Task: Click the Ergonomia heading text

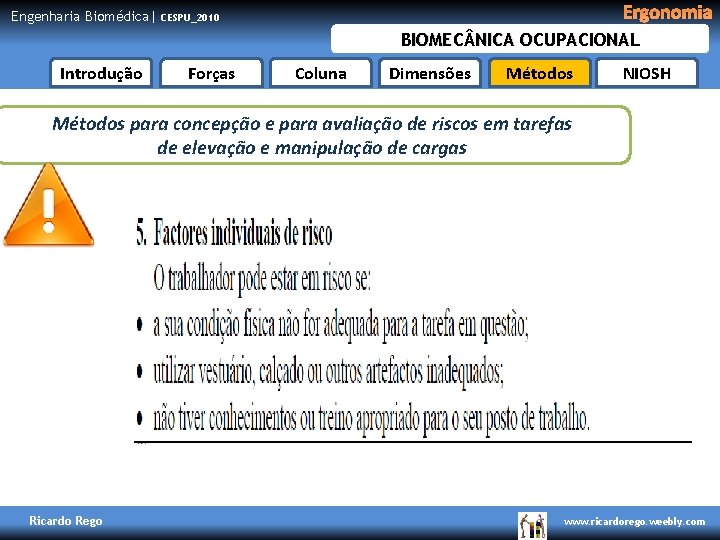Action: point(667,12)
